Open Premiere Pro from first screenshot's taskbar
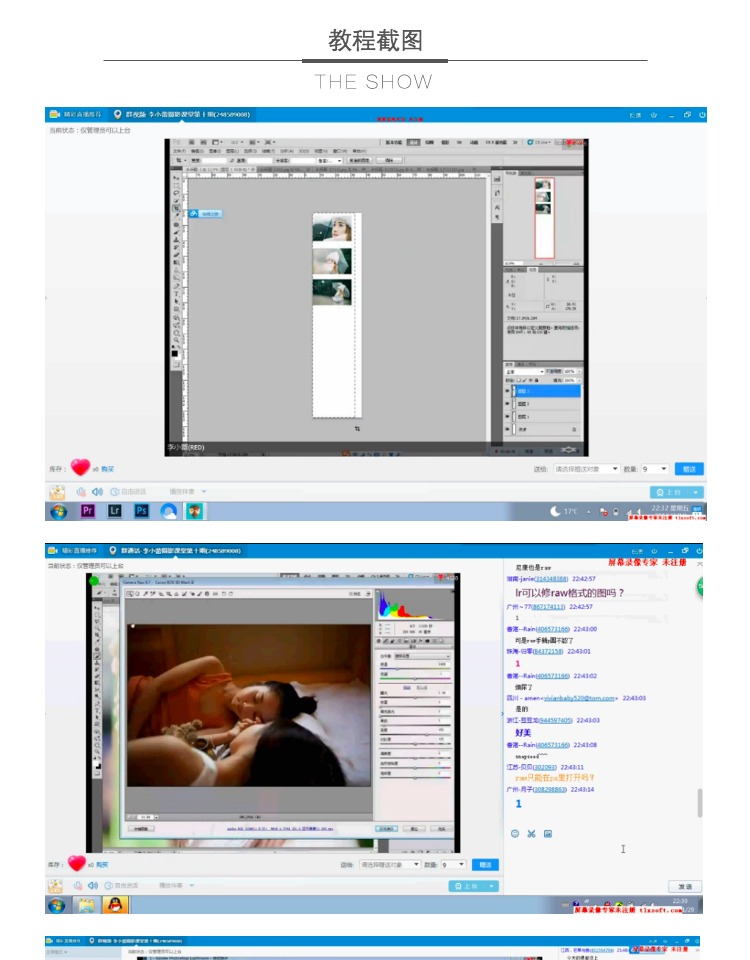Screen dimensions: 750x960 pos(88,511)
